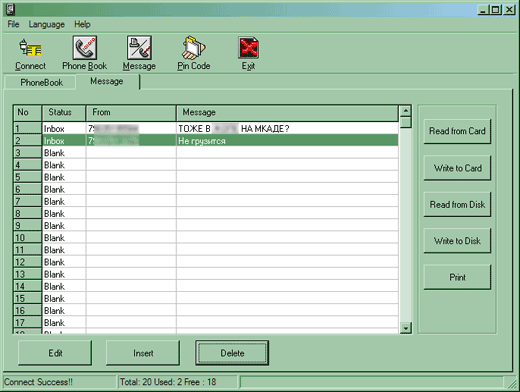The width and height of the screenshot is (520, 392).
Task: Select row number 7 header
Action: tap(27, 201)
